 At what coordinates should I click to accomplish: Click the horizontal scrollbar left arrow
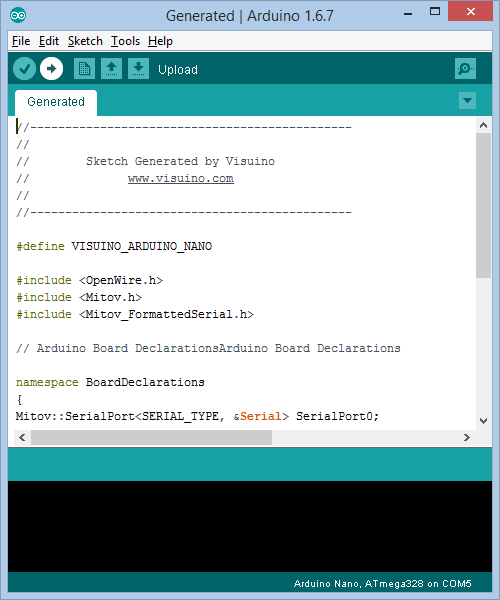pyautogui.click(x=22, y=437)
